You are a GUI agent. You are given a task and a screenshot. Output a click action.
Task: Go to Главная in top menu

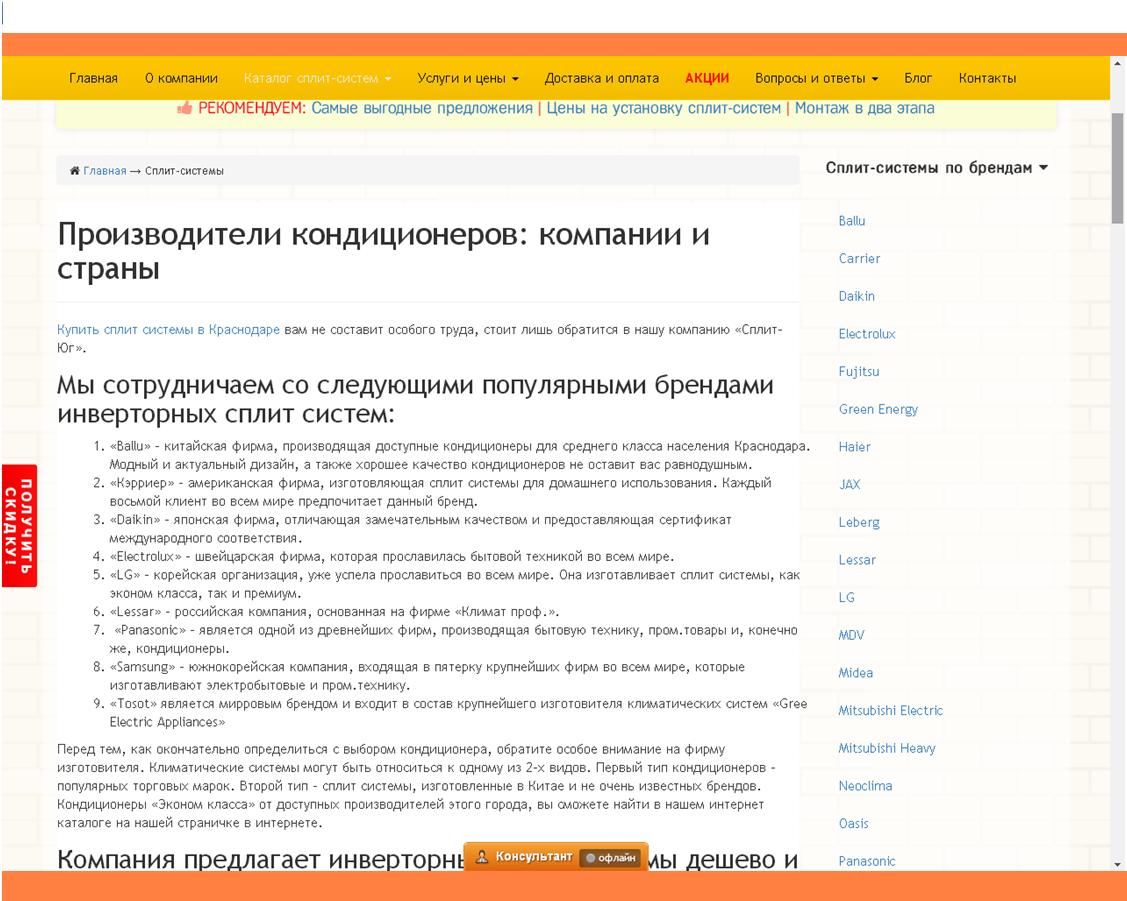(x=93, y=78)
